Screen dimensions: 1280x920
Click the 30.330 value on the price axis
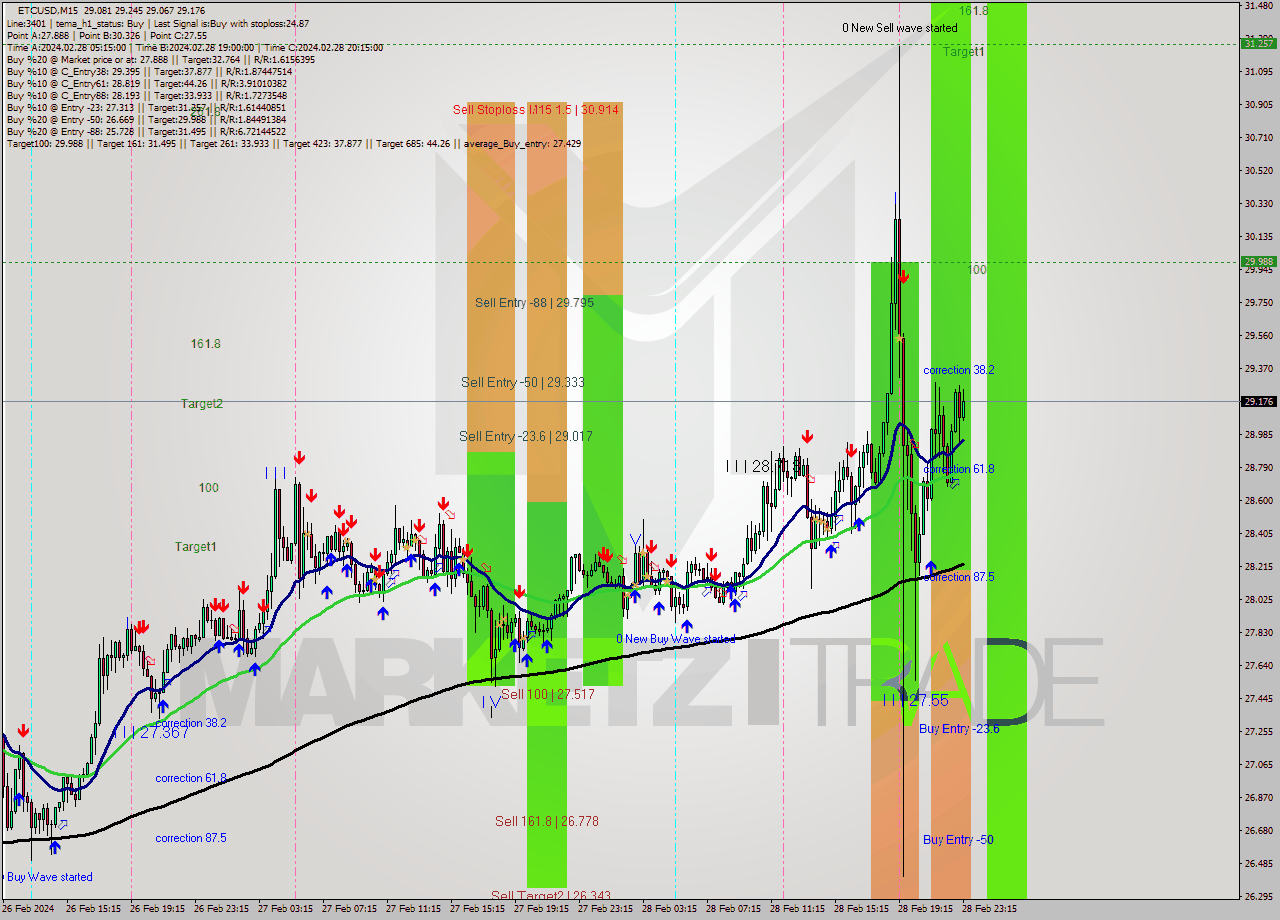[x=1257, y=203]
